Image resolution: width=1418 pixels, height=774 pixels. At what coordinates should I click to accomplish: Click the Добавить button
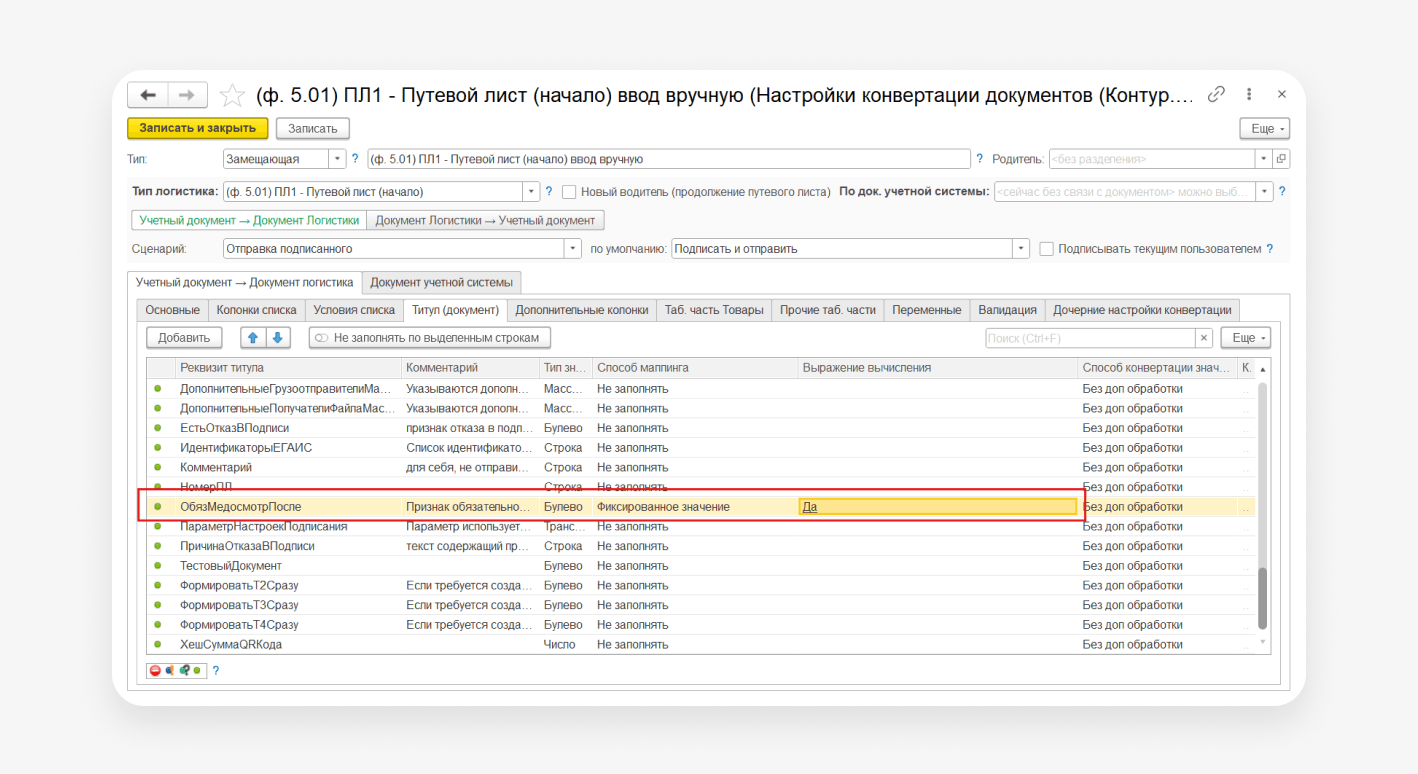[x=184, y=338]
